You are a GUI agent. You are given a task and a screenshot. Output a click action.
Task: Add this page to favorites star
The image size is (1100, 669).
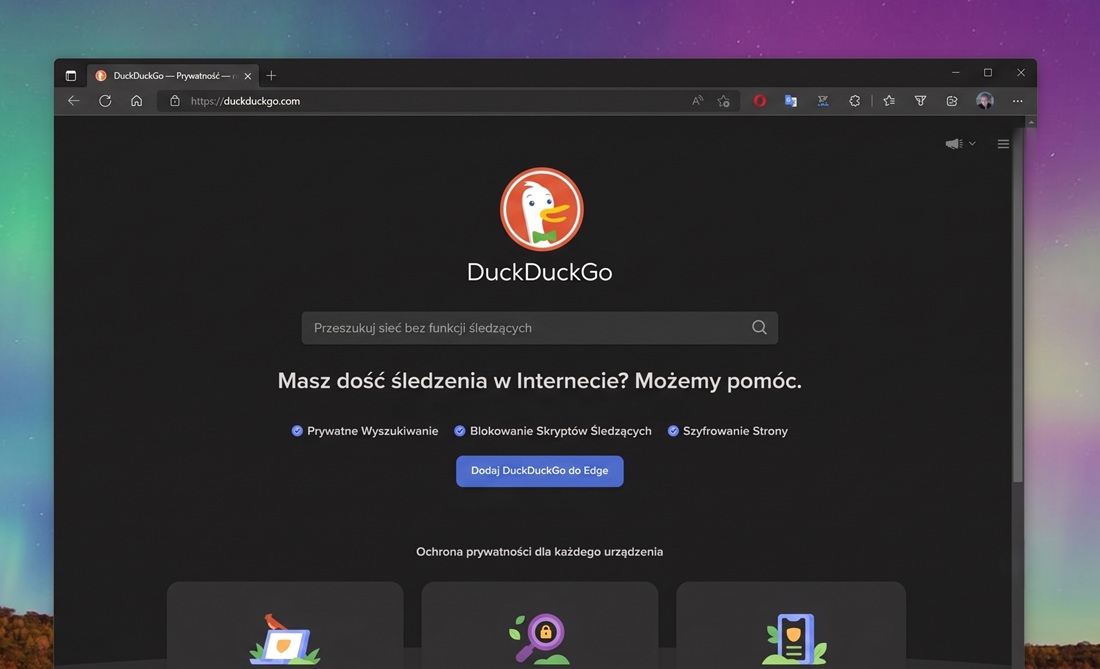[724, 101]
